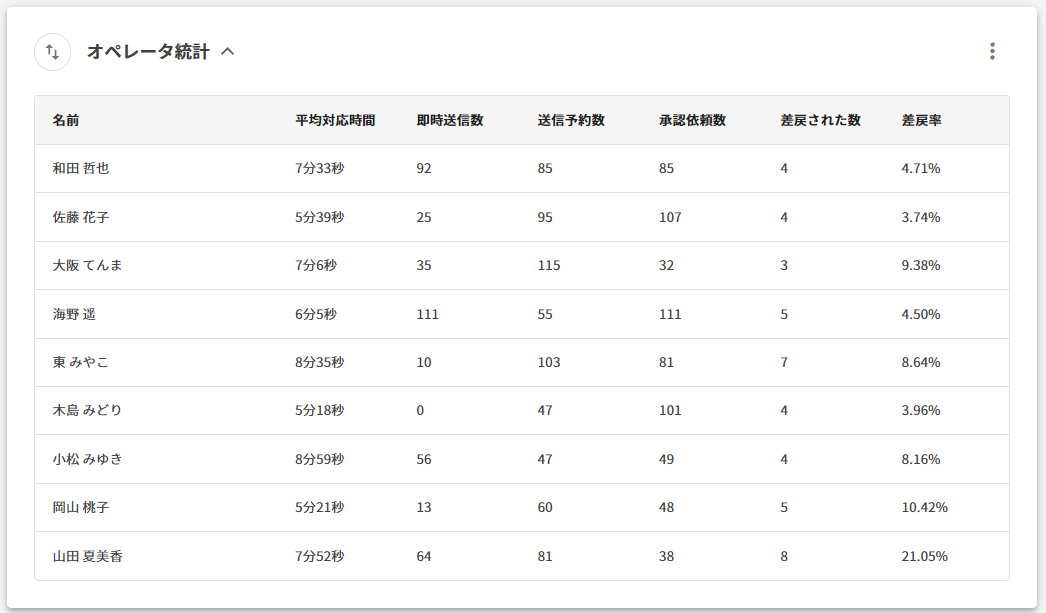
Task: Click the 差戻率 column header
Action: coord(921,120)
